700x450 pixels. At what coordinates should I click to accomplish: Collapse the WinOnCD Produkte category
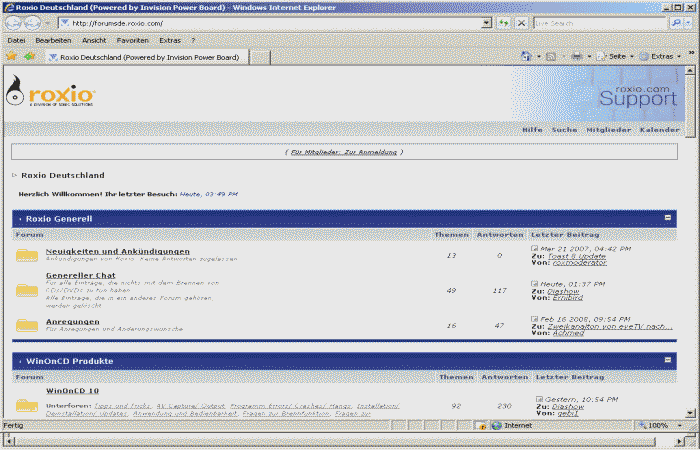668,359
